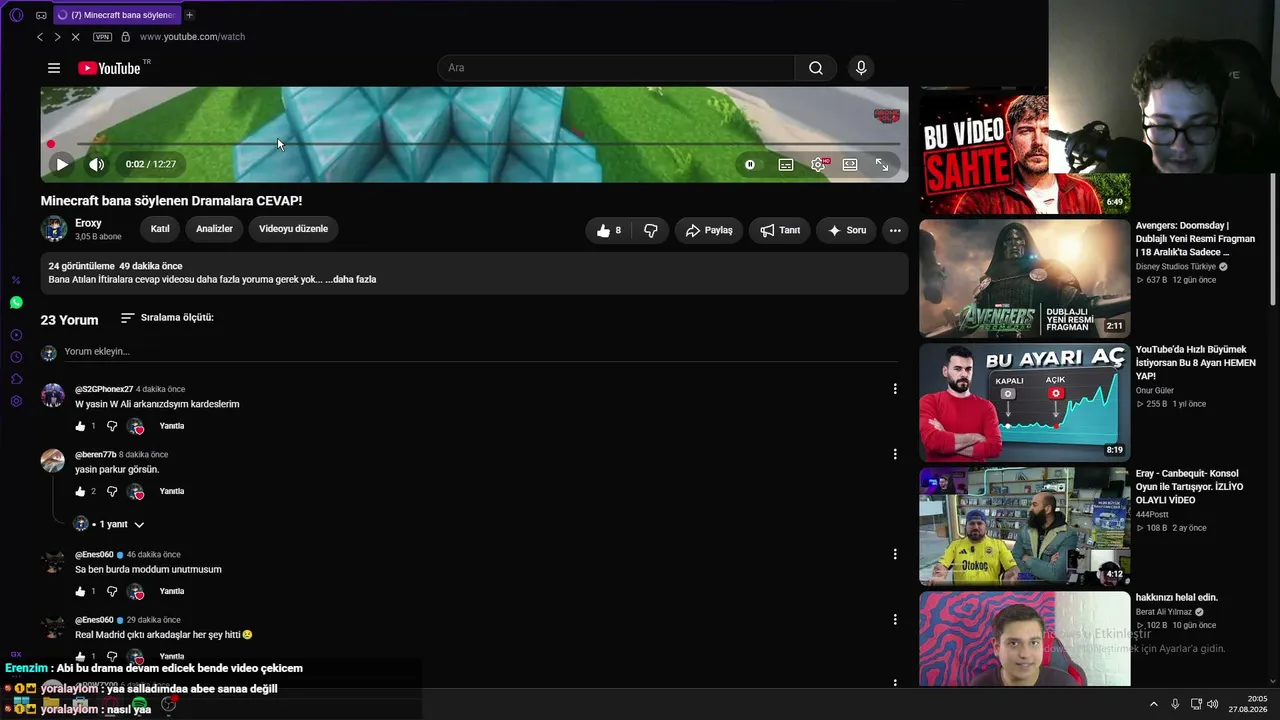Open the taskbar volume icon

click(x=1213, y=704)
